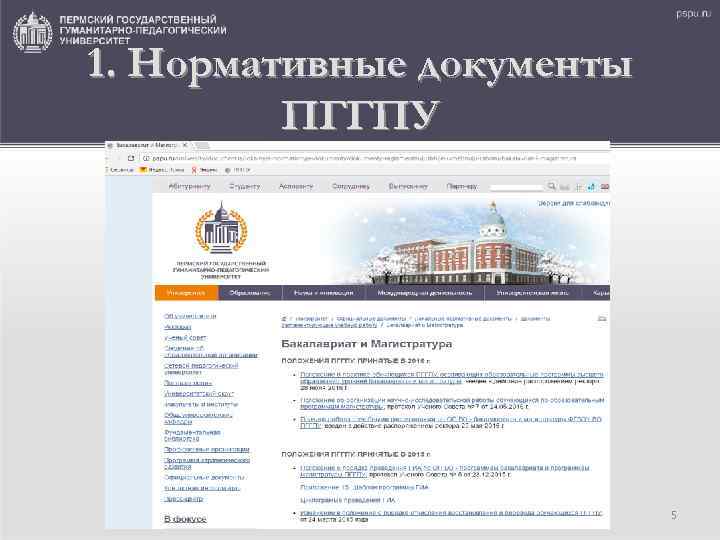Open the amendments link dated 24 марта 2015
This screenshot has width=720, height=540.
(x=451, y=513)
